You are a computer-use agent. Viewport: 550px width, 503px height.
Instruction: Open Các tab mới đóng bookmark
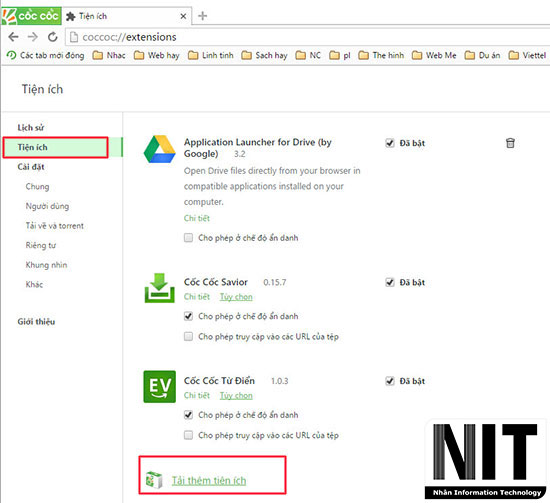coord(46,55)
